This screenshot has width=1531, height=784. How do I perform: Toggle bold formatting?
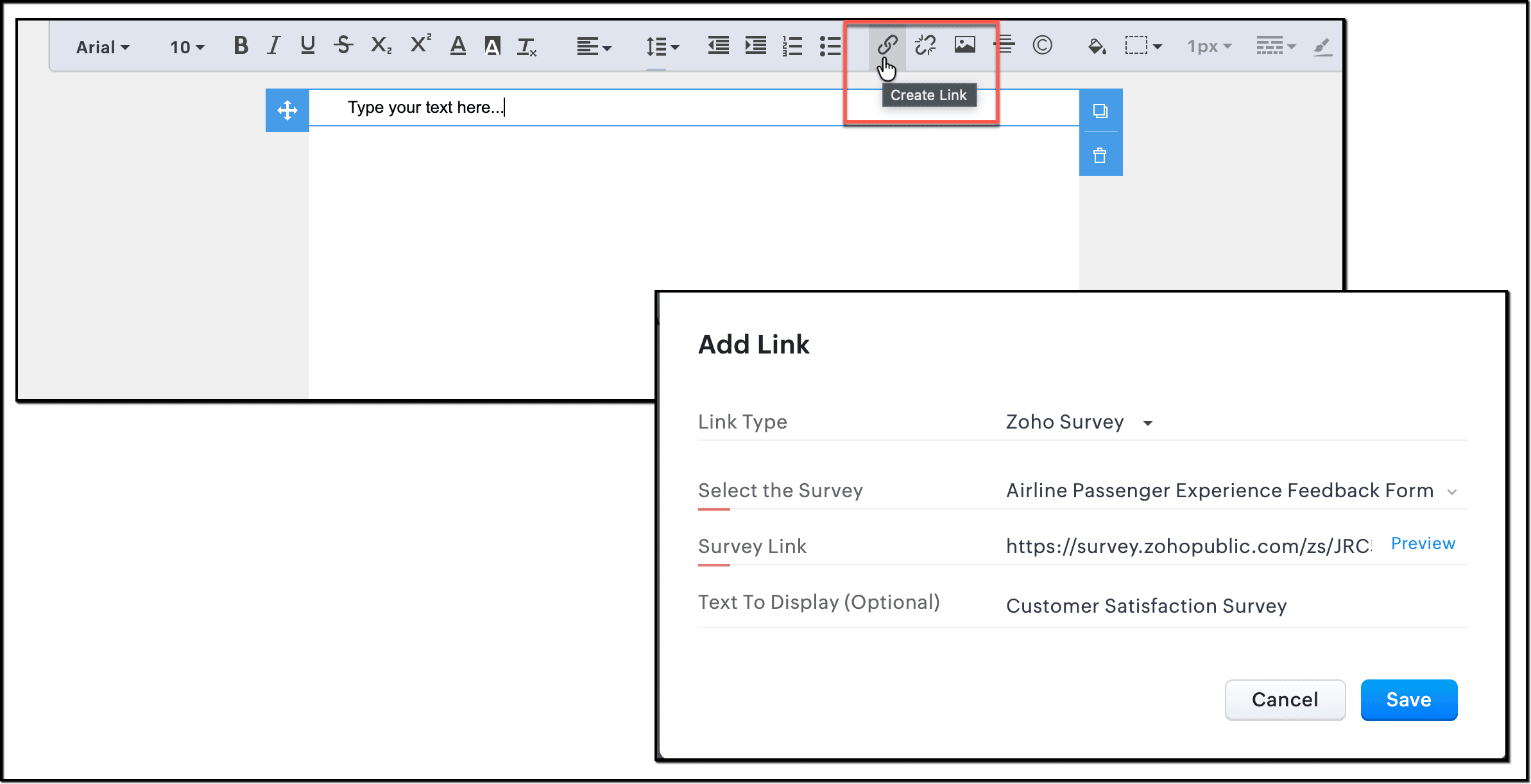click(241, 46)
